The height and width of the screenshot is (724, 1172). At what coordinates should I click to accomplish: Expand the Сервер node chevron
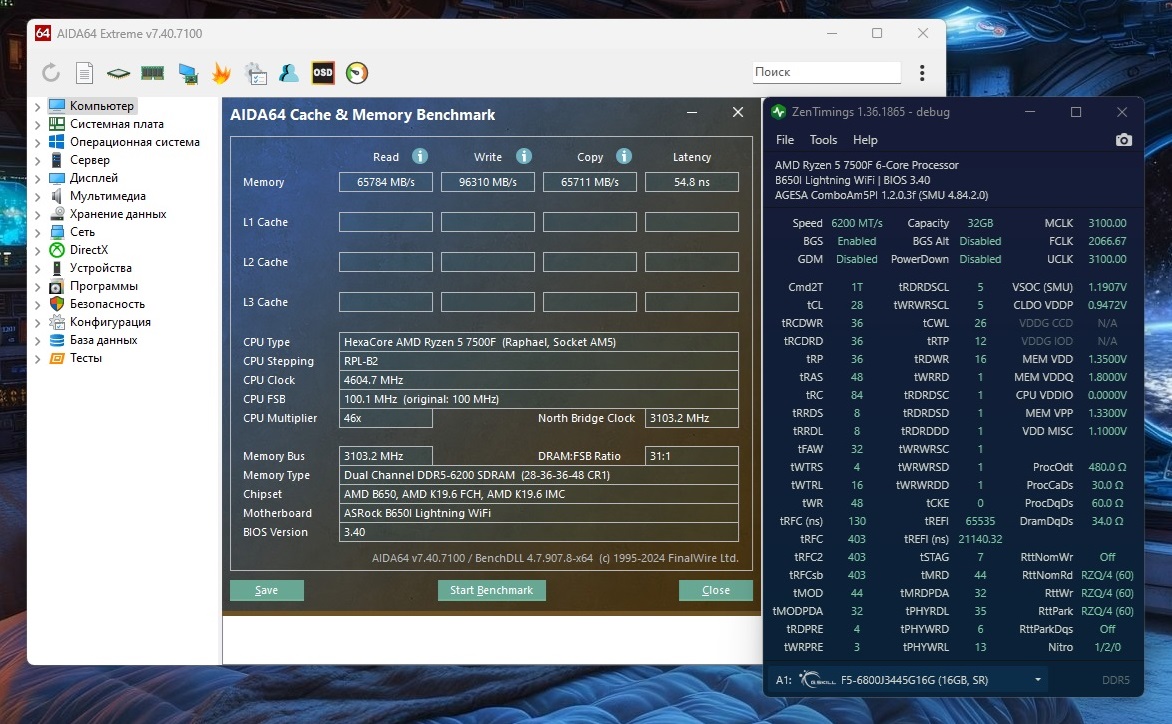[37, 161]
